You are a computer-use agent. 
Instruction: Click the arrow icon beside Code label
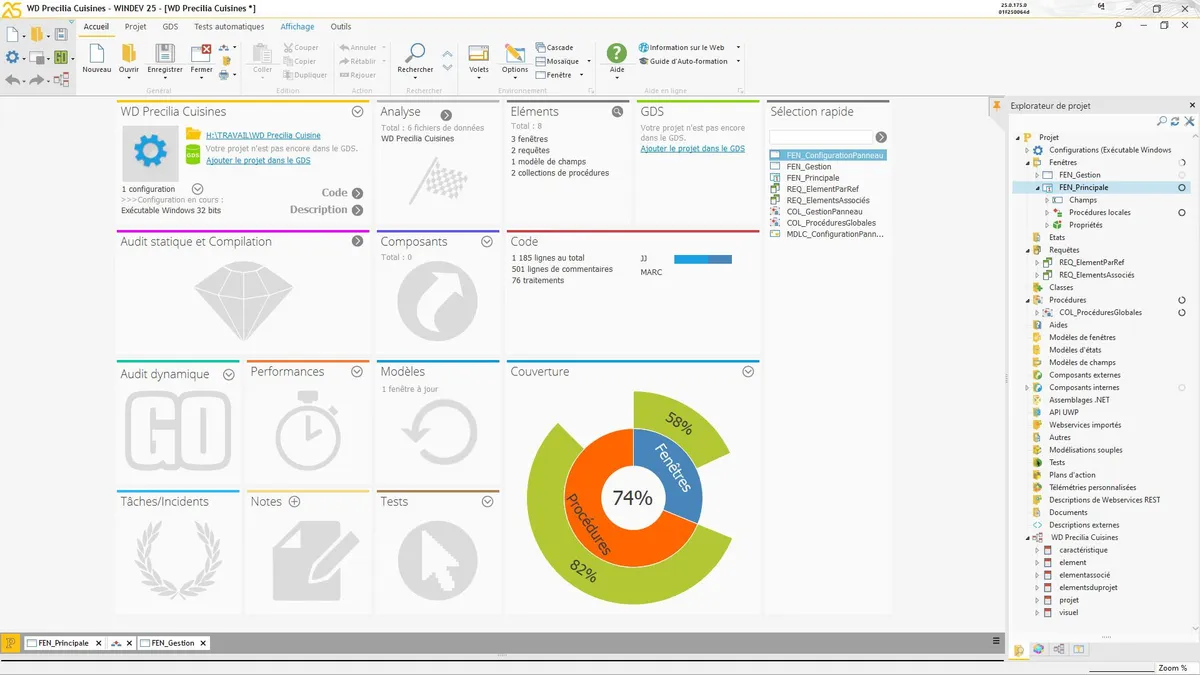click(x=357, y=193)
